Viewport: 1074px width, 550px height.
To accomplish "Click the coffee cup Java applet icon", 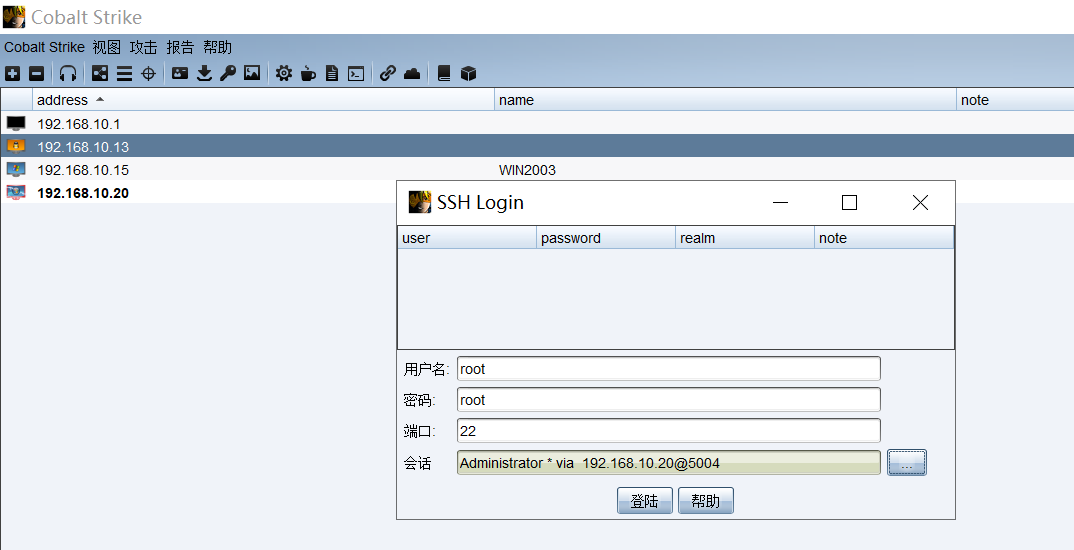I will [x=308, y=73].
